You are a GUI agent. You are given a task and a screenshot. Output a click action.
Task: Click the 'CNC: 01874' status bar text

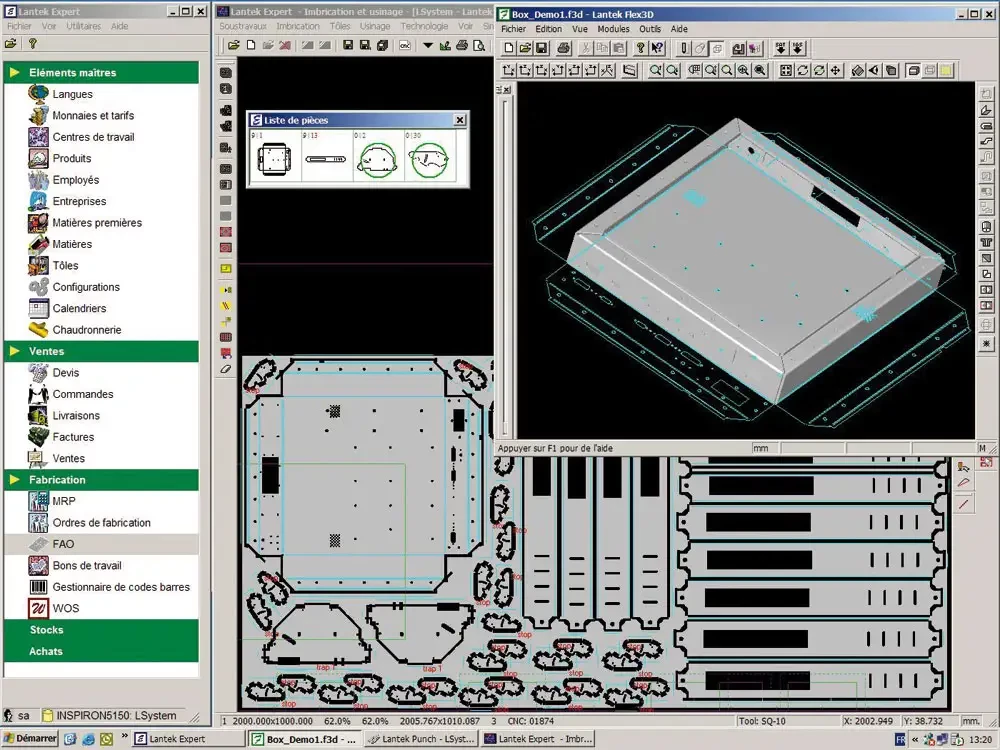[531, 721]
